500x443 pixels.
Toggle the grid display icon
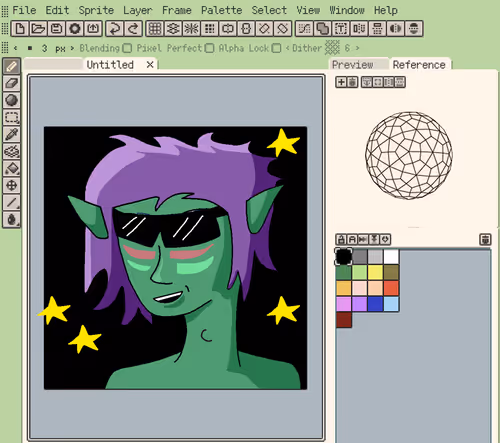[155, 28]
